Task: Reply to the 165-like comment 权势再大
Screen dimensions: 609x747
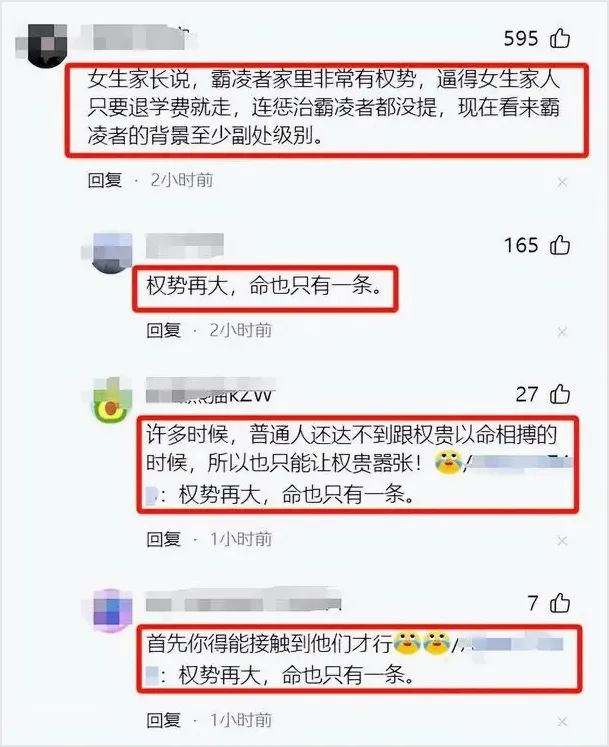Action: point(163,330)
